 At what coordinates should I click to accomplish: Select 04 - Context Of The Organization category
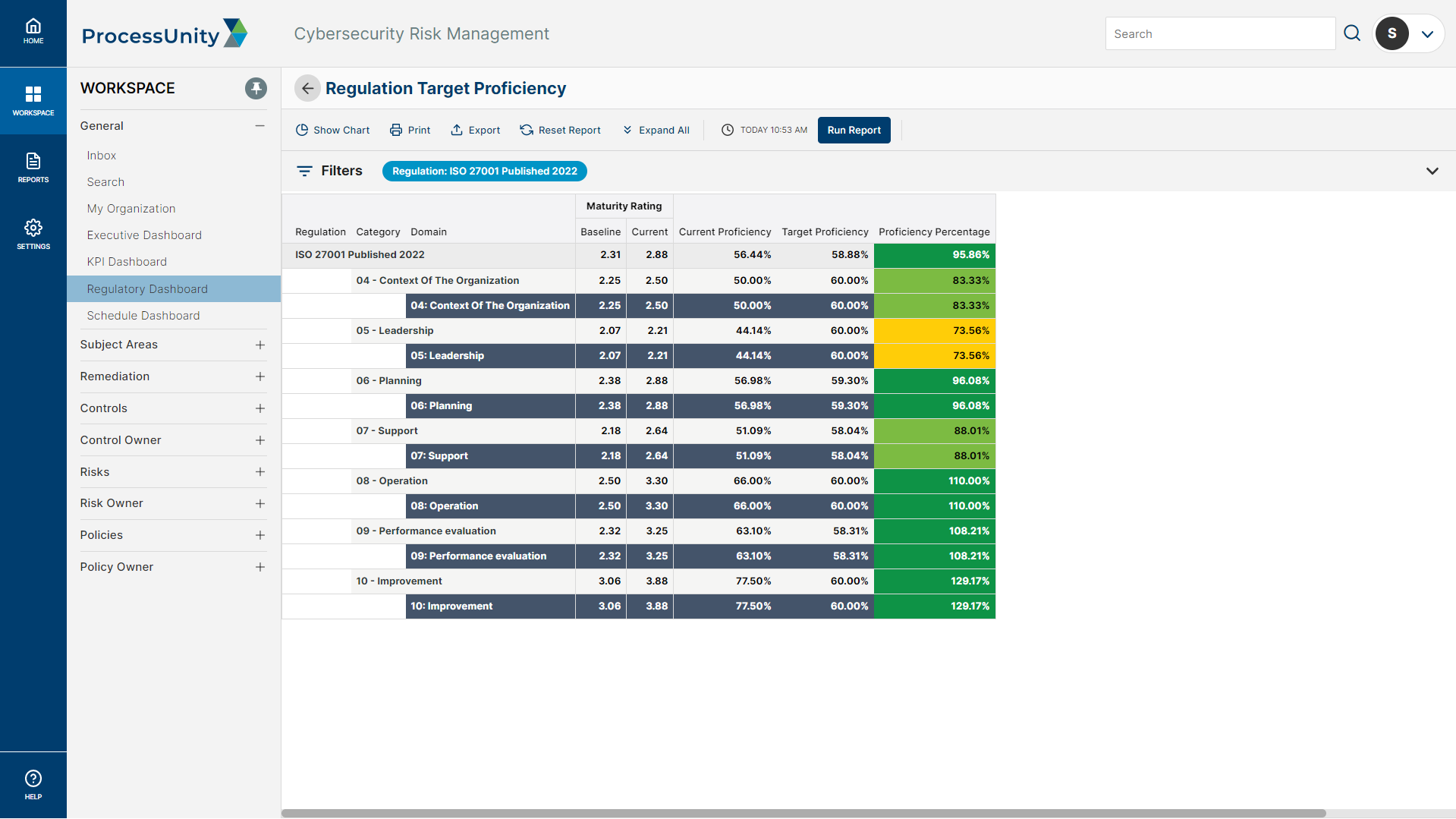tap(438, 280)
